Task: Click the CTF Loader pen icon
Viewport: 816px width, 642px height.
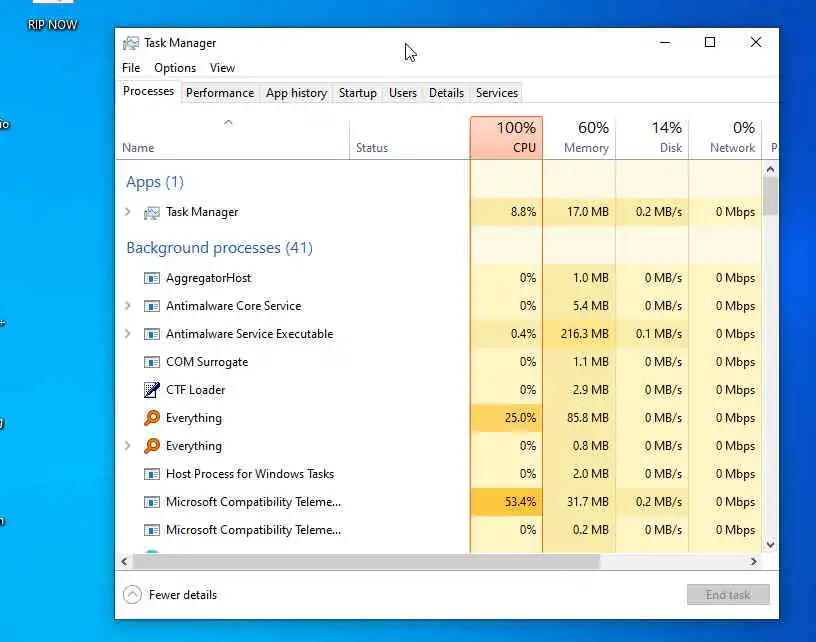Action: 151,390
